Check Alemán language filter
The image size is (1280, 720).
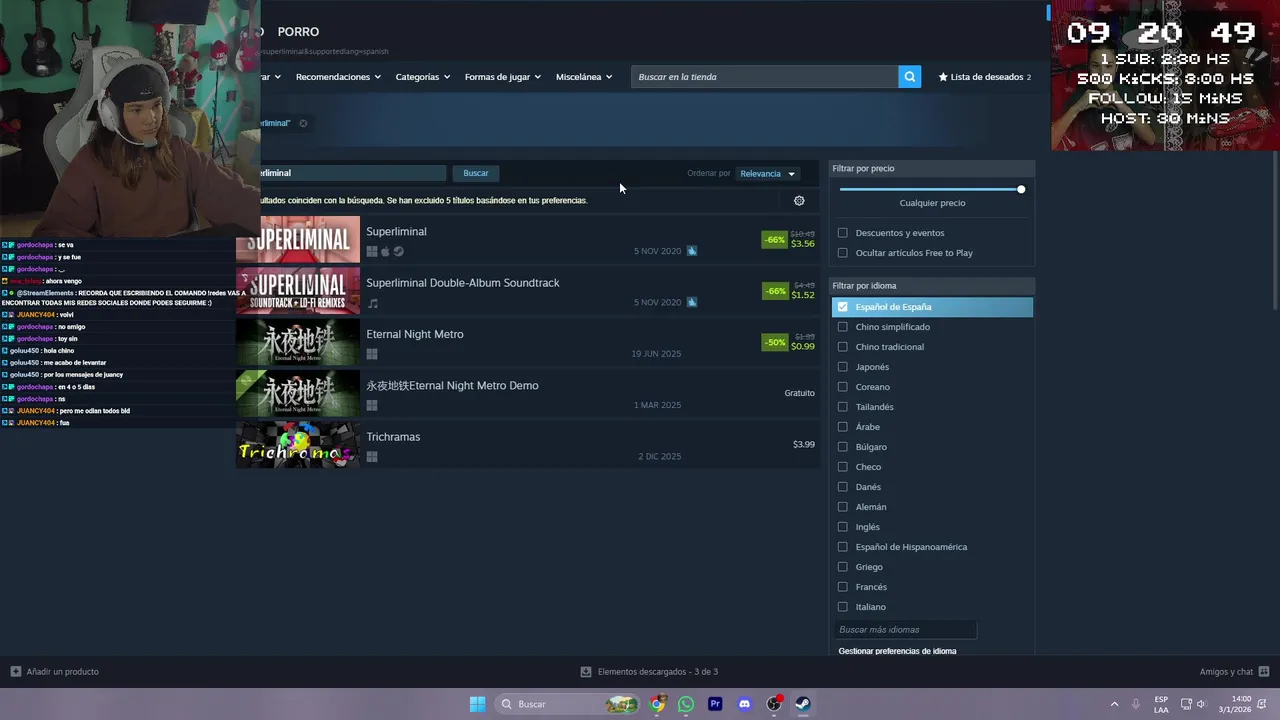point(842,507)
